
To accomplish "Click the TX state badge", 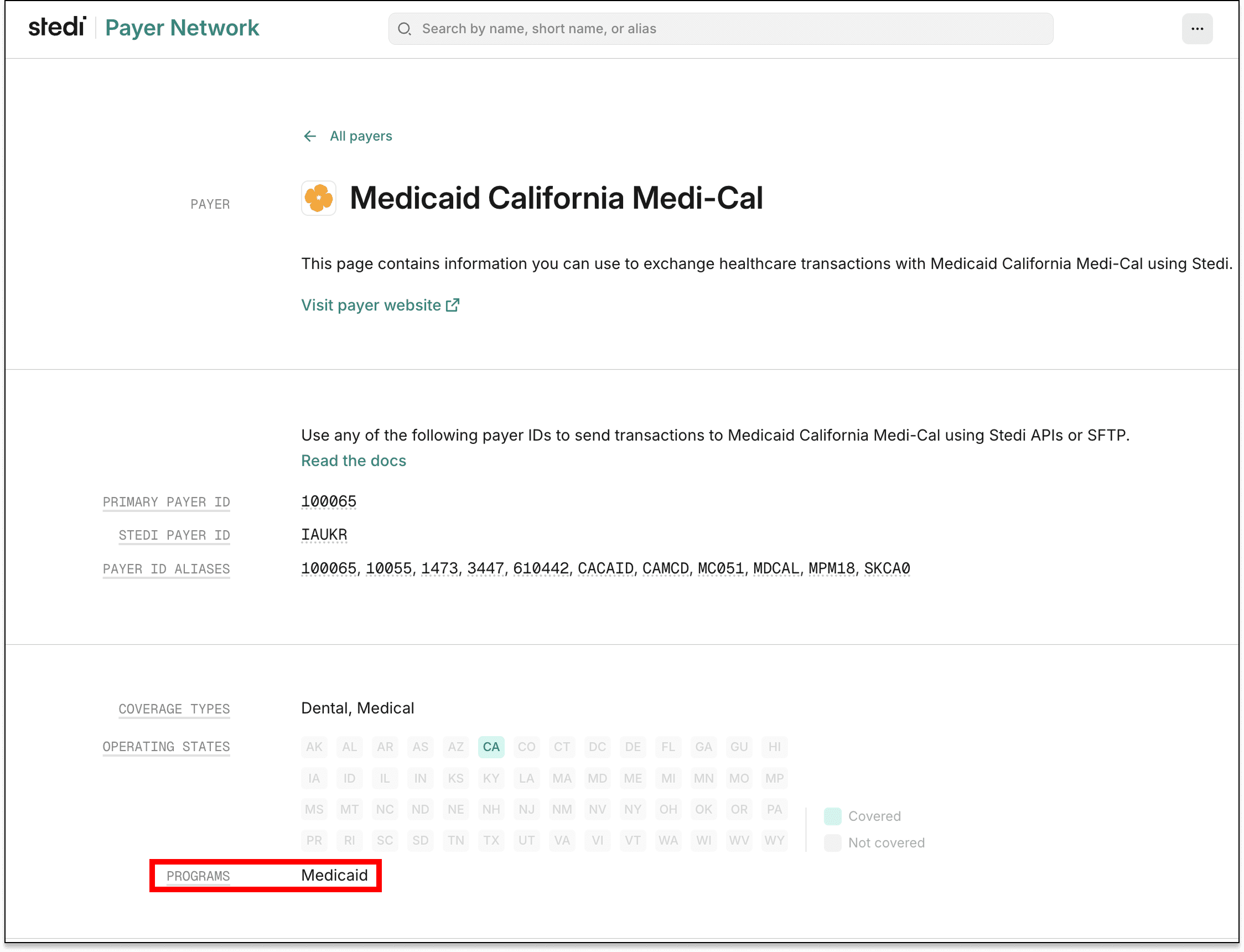I will 491,840.
